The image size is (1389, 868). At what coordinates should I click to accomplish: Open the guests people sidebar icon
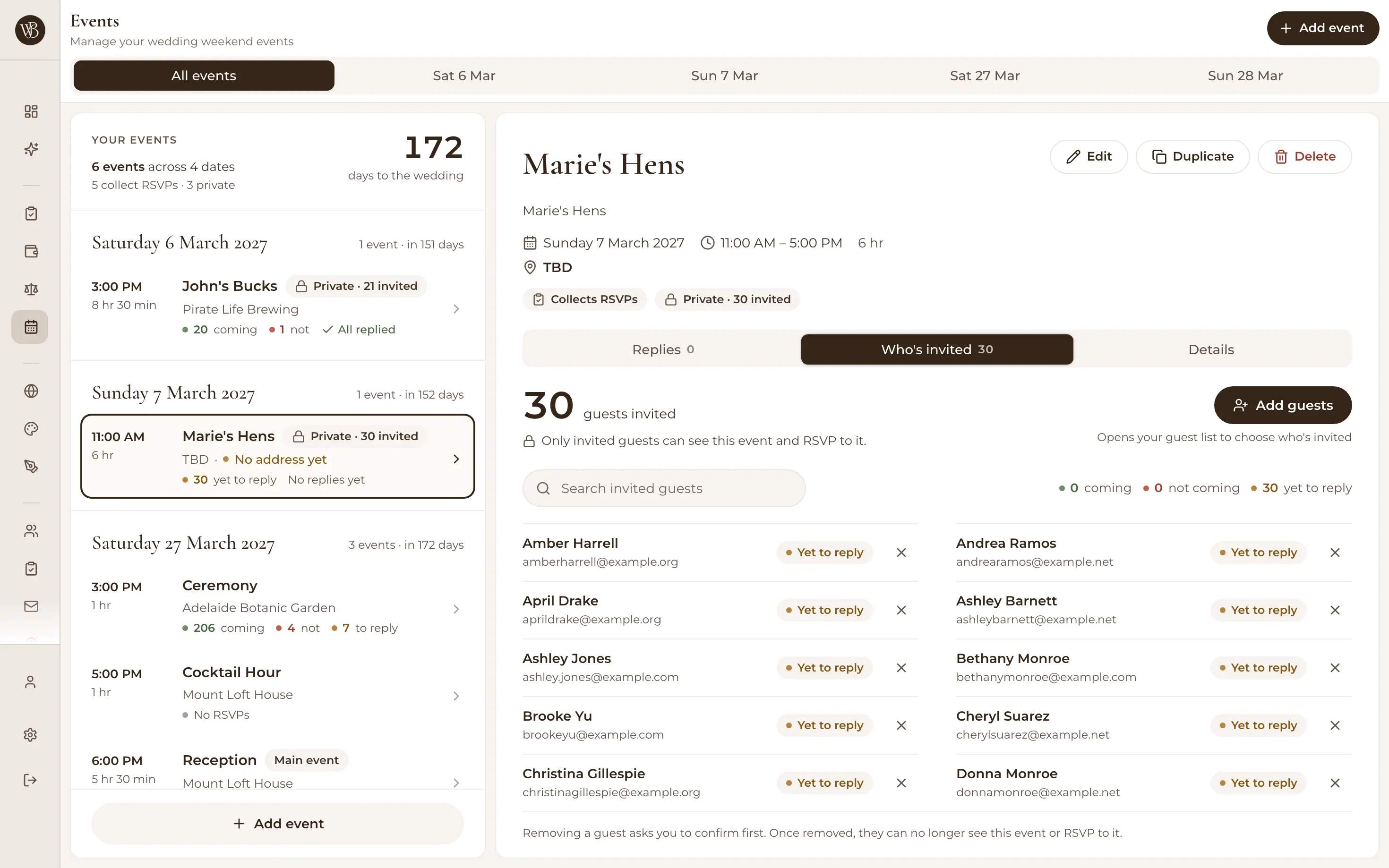[x=31, y=531]
